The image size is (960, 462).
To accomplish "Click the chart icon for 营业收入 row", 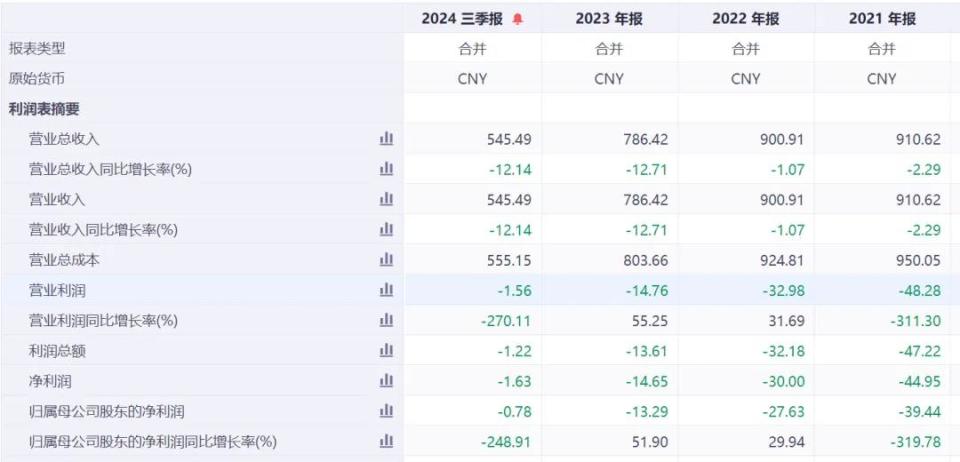I will point(386,199).
